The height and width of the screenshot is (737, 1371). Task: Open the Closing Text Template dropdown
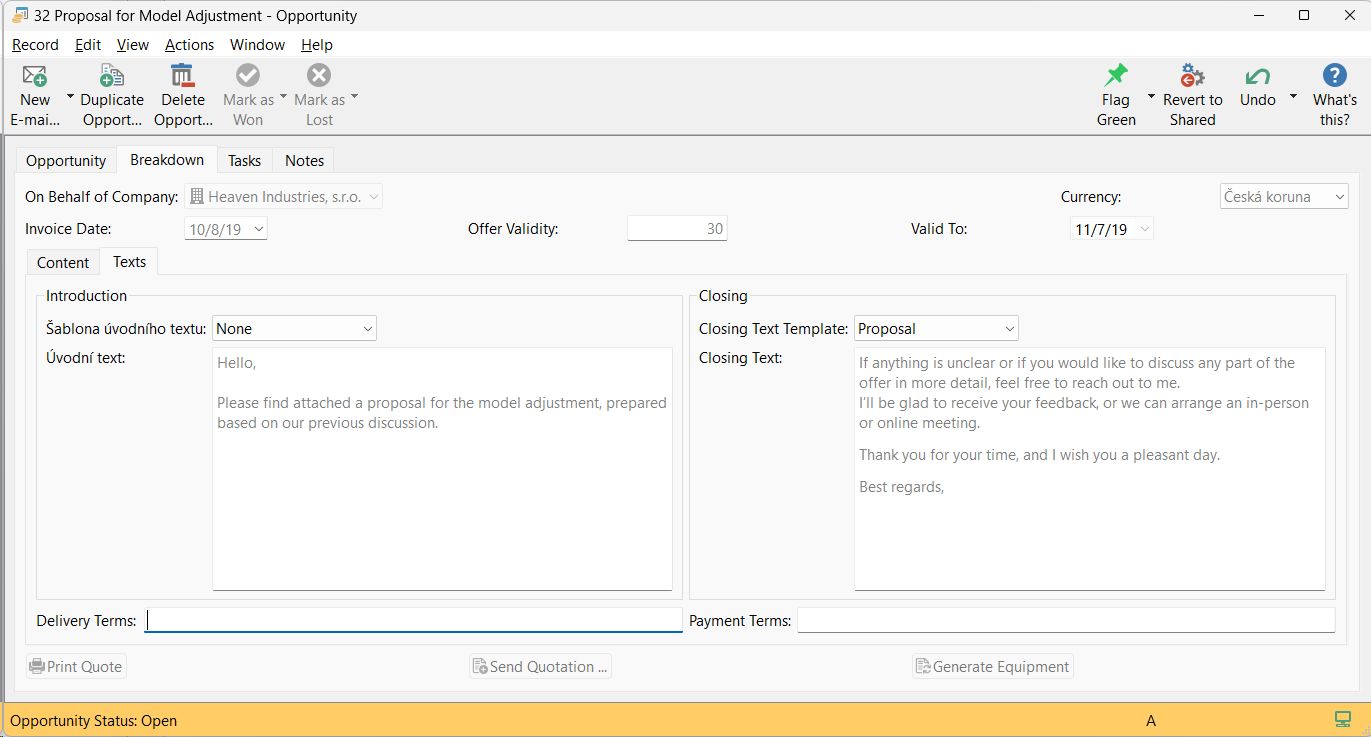tap(1008, 329)
